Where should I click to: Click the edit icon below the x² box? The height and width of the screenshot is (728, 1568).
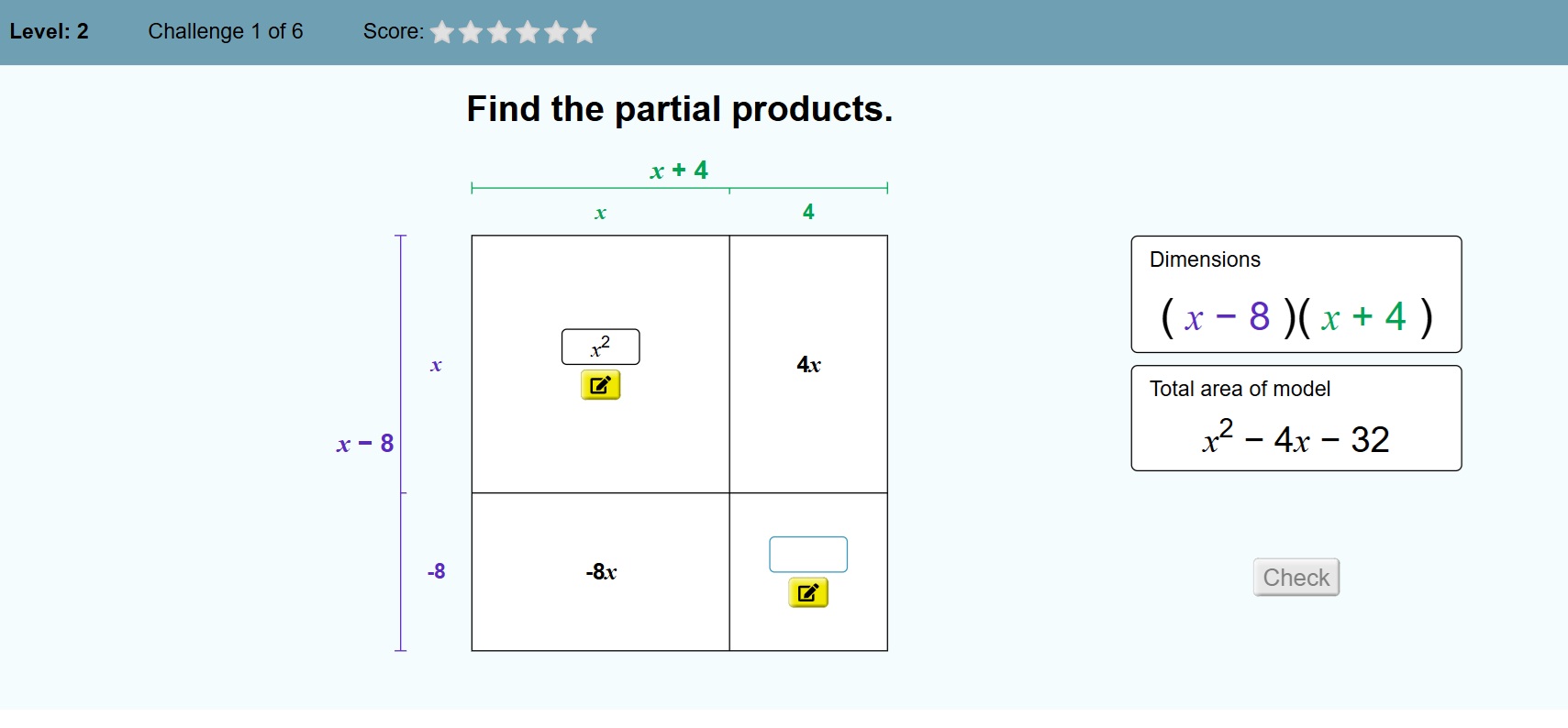pos(600,385)
